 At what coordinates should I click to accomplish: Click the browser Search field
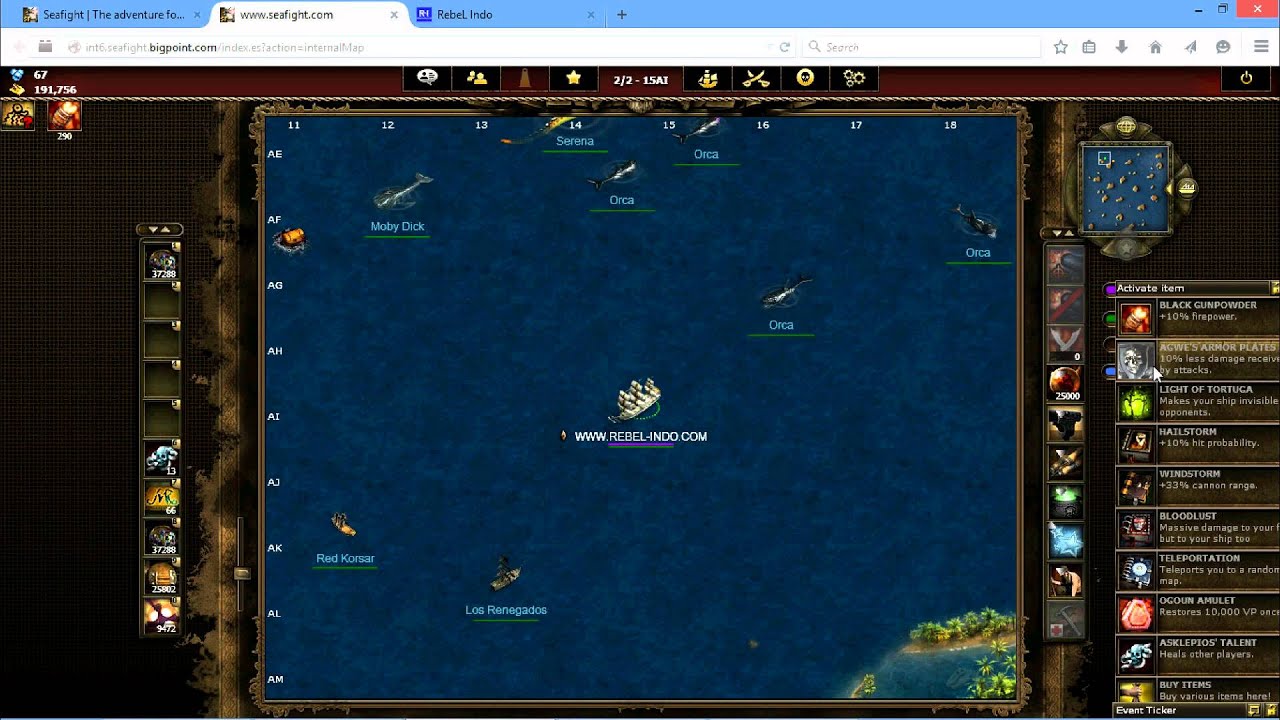pos(920,47)
